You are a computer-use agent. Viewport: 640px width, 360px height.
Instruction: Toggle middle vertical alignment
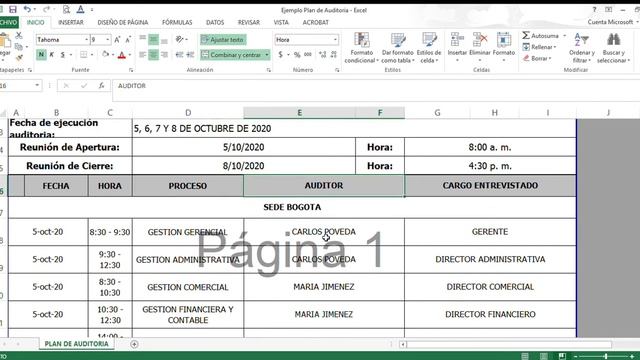(x=153, y=40)
